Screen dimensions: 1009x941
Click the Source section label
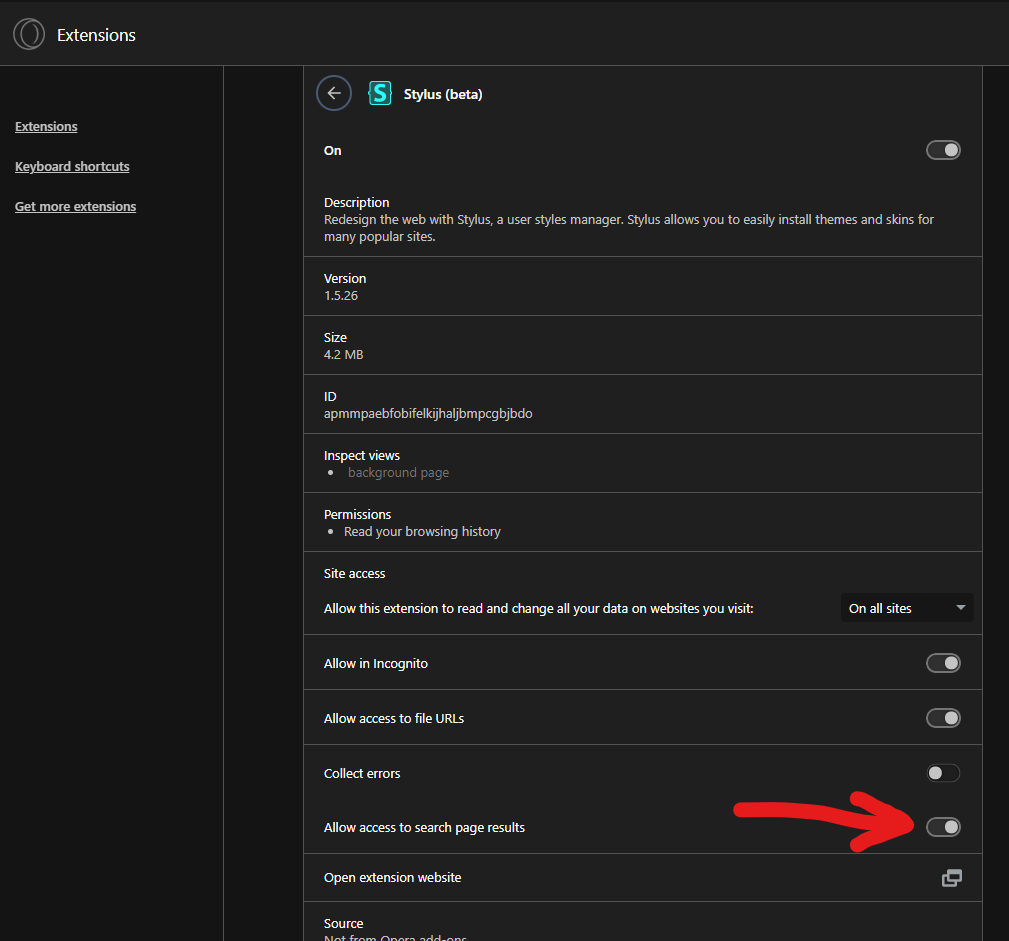coord(344,924)
